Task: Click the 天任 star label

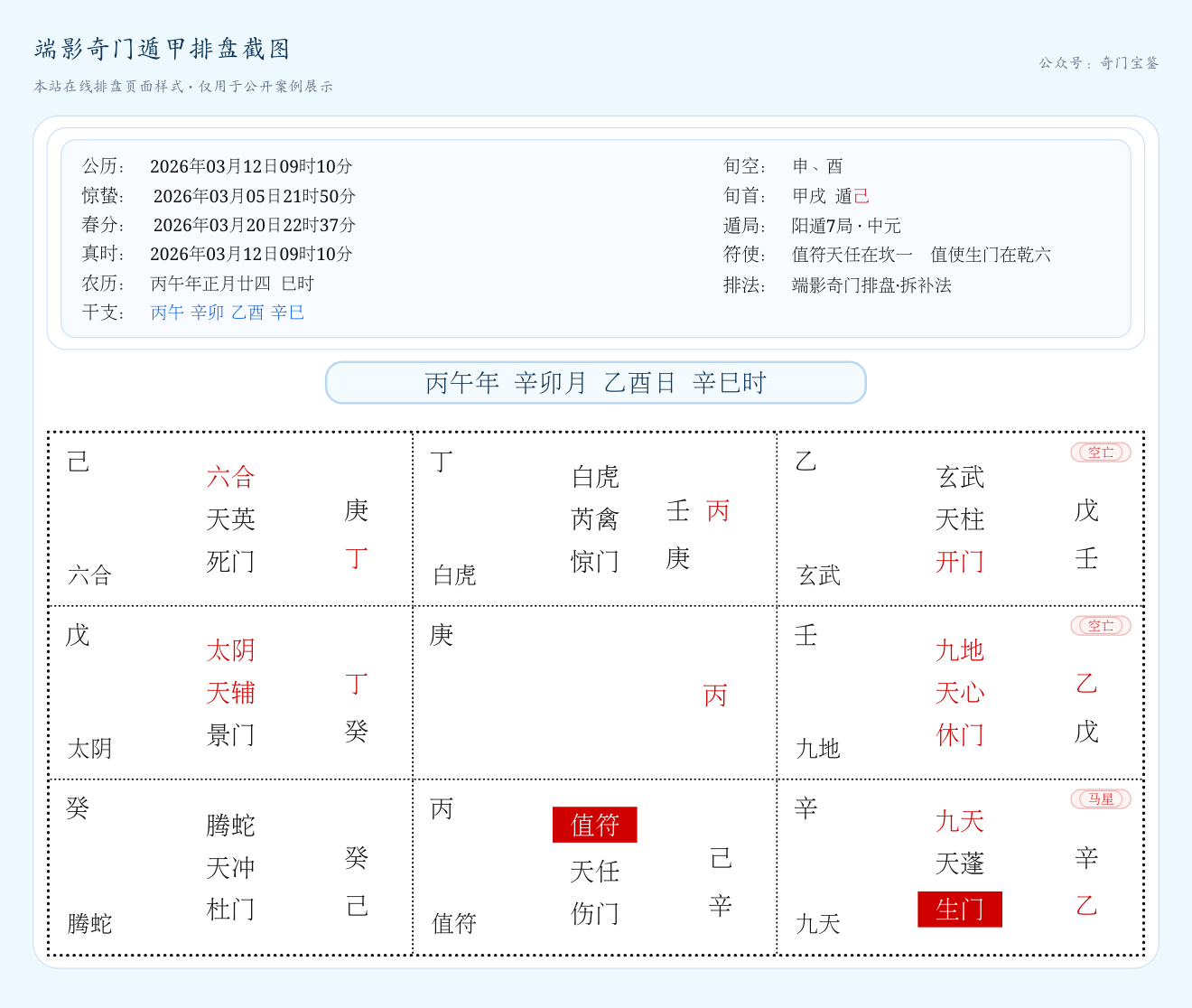Action: click(x=595, y=872)
